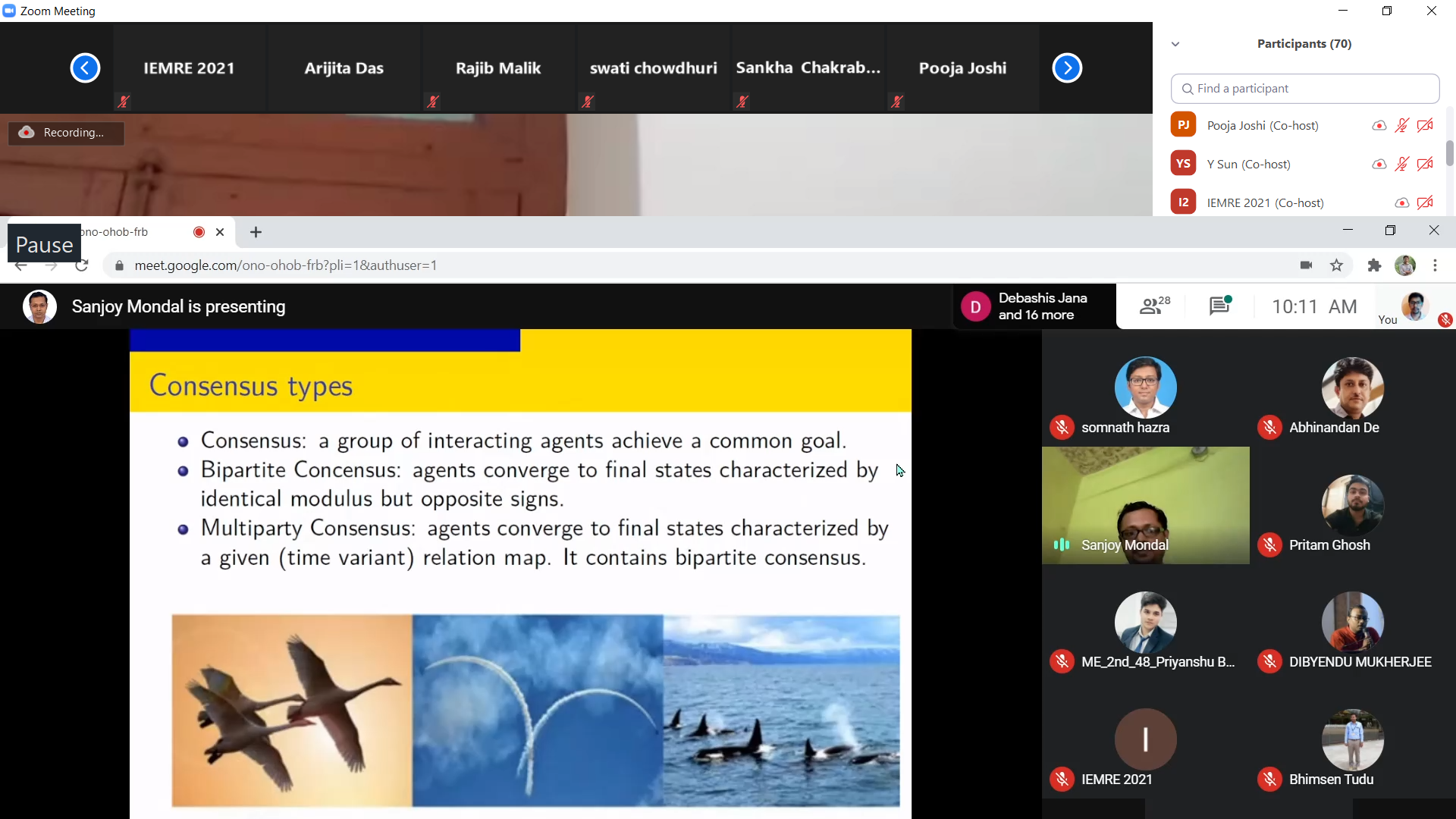Toggle Y Sun's video camera icon
Image resolution: width=1456 pixels, height=819 pixels.
(1425, 164)
